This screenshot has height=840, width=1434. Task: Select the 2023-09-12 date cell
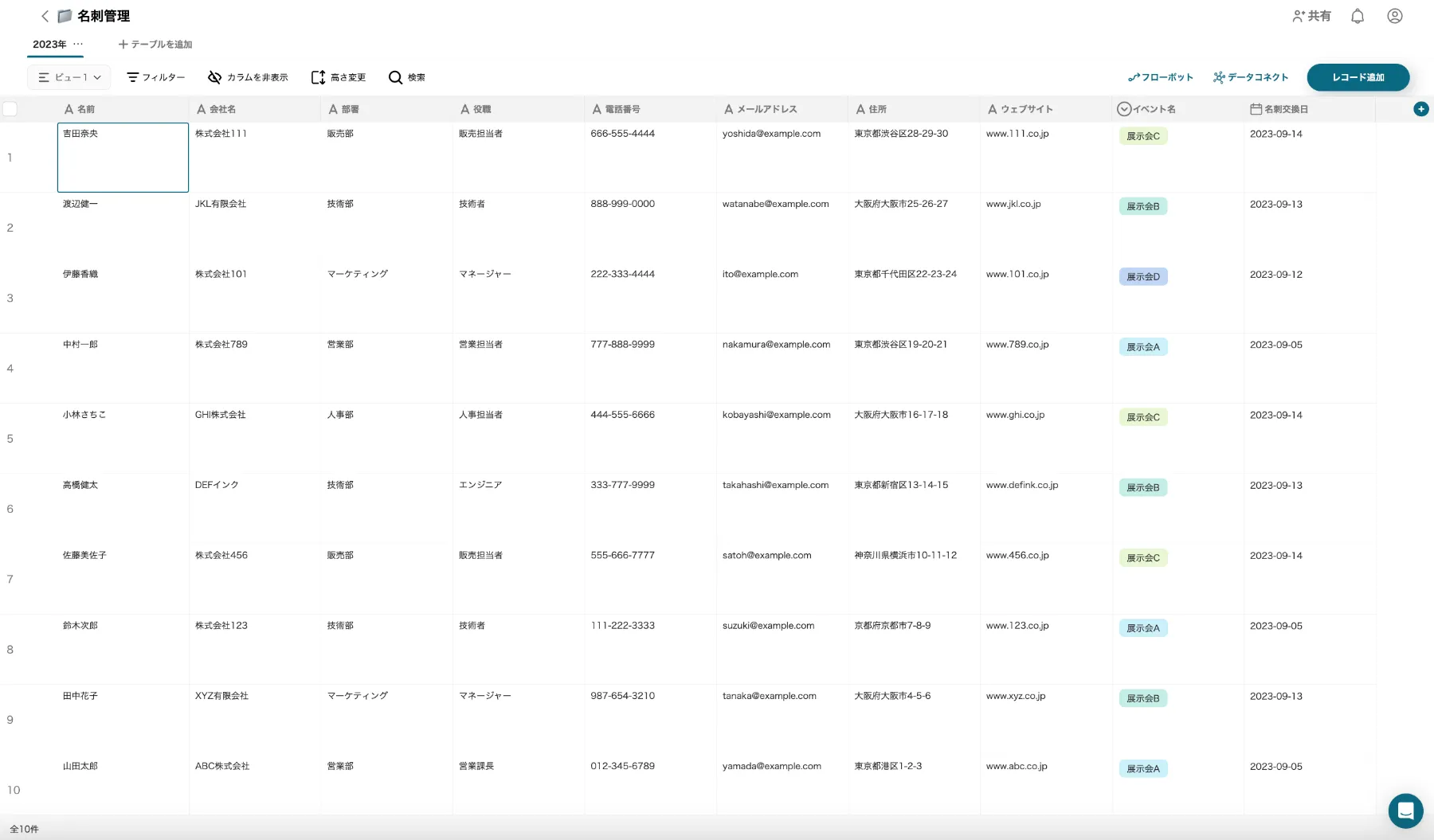1310,298
